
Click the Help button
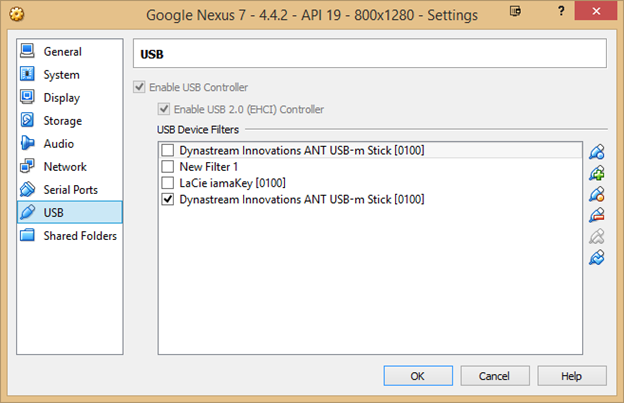click(572, 376)
